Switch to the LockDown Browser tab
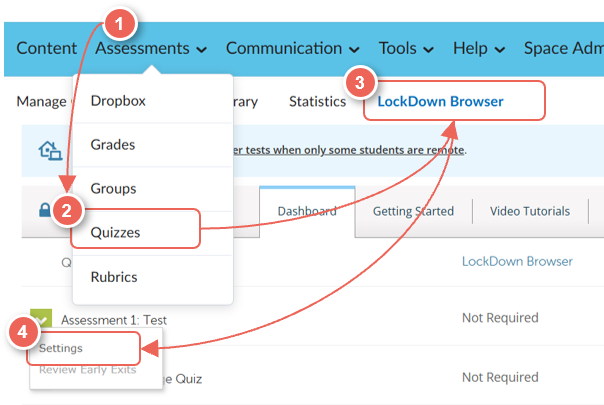This screenshot has height=405, width=604. (440, 102)
